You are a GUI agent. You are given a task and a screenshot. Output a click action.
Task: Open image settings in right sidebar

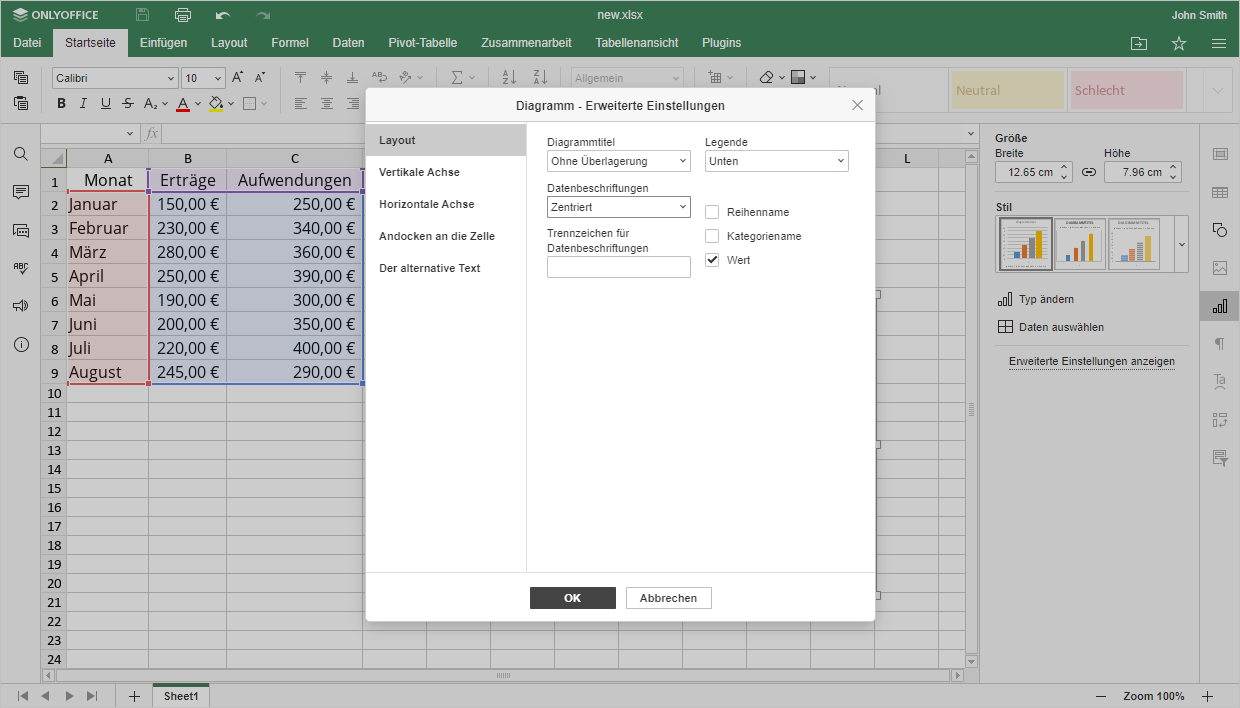(1219, 268)
